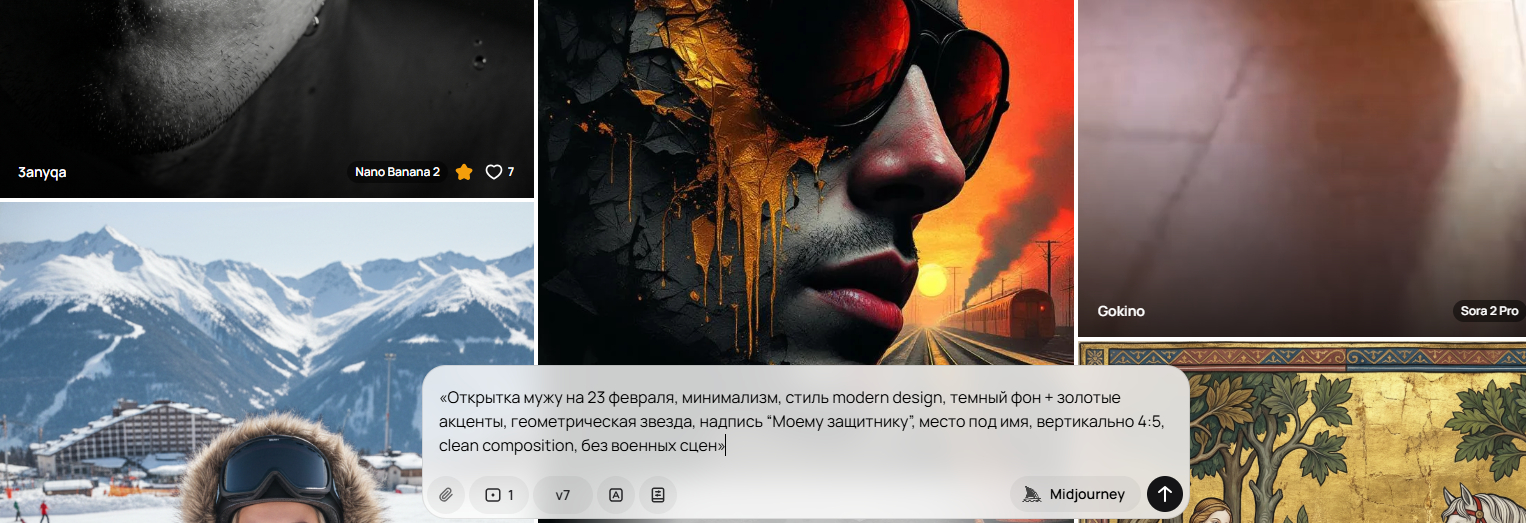
Task: Click the like count 7
Action: click(511, 172)
